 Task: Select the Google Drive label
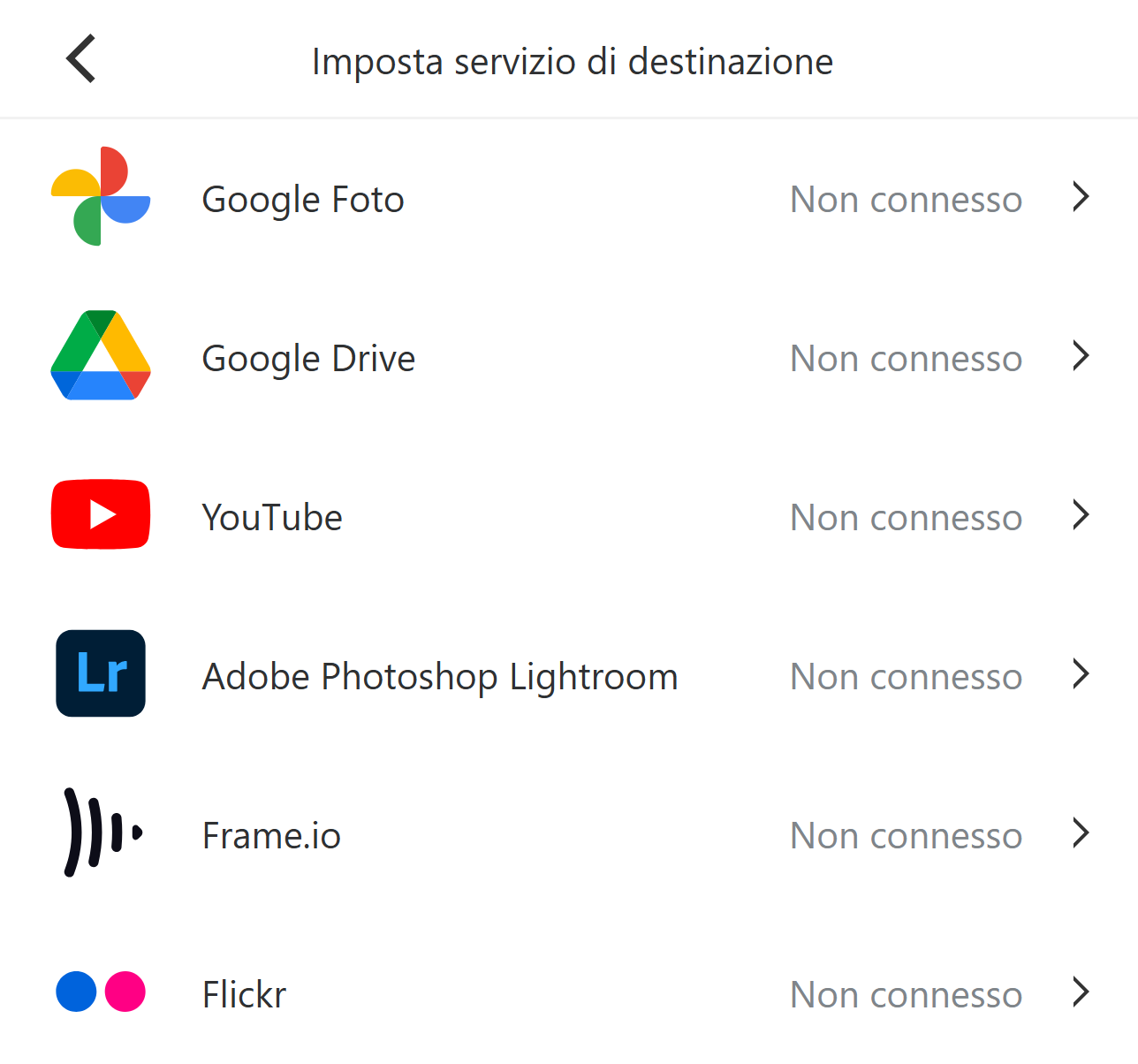(308, 359)
